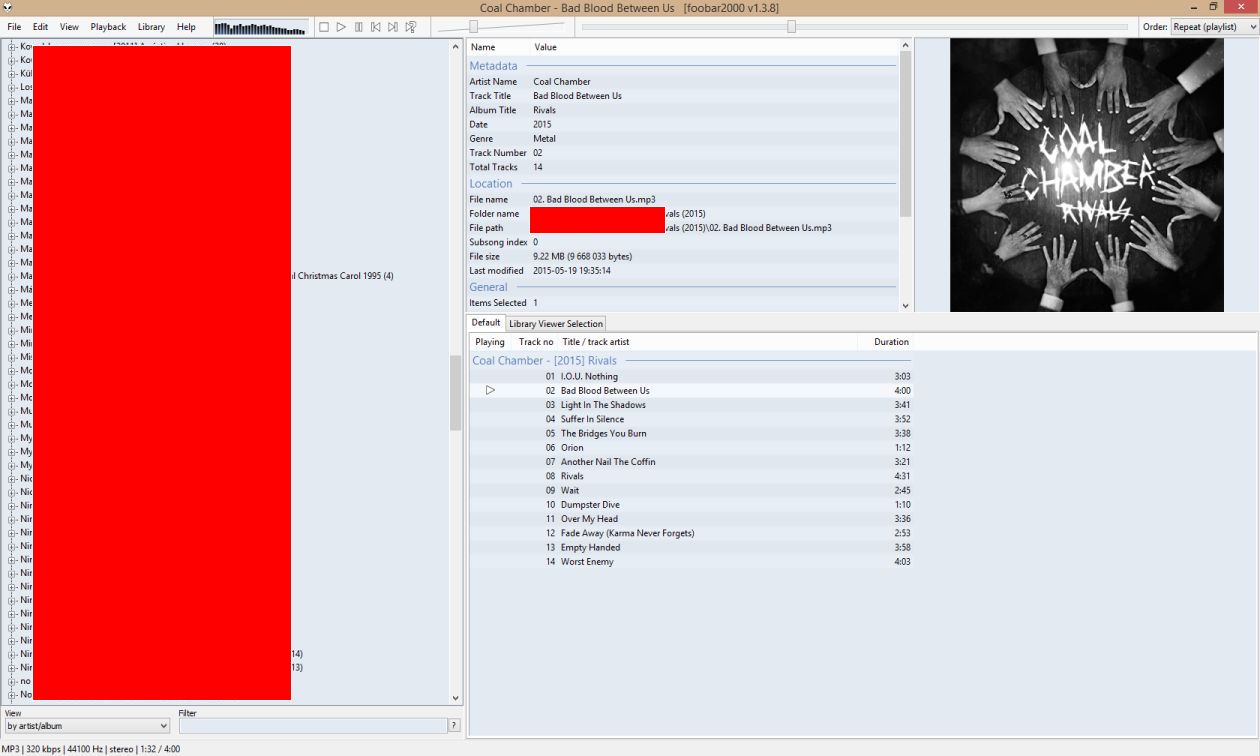Click the volume slider handle
This screenshot has height=756, width=1260.
pyautogui.click(x=473, y=27)
